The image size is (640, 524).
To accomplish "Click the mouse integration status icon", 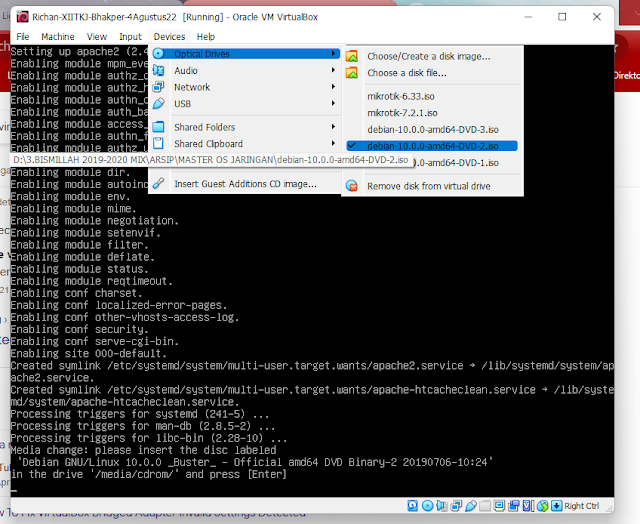I will click(542, 506).
